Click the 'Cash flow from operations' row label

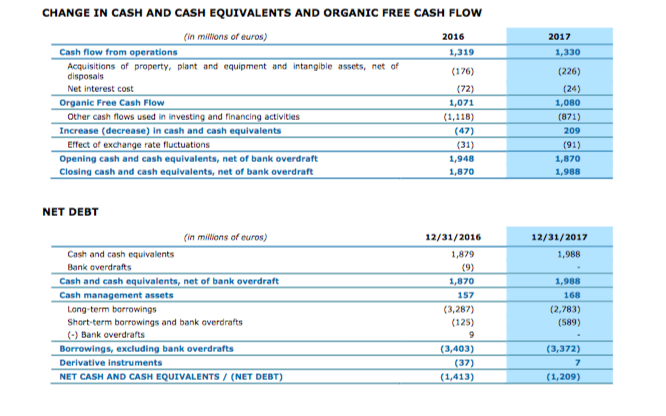tap(118, 52)
